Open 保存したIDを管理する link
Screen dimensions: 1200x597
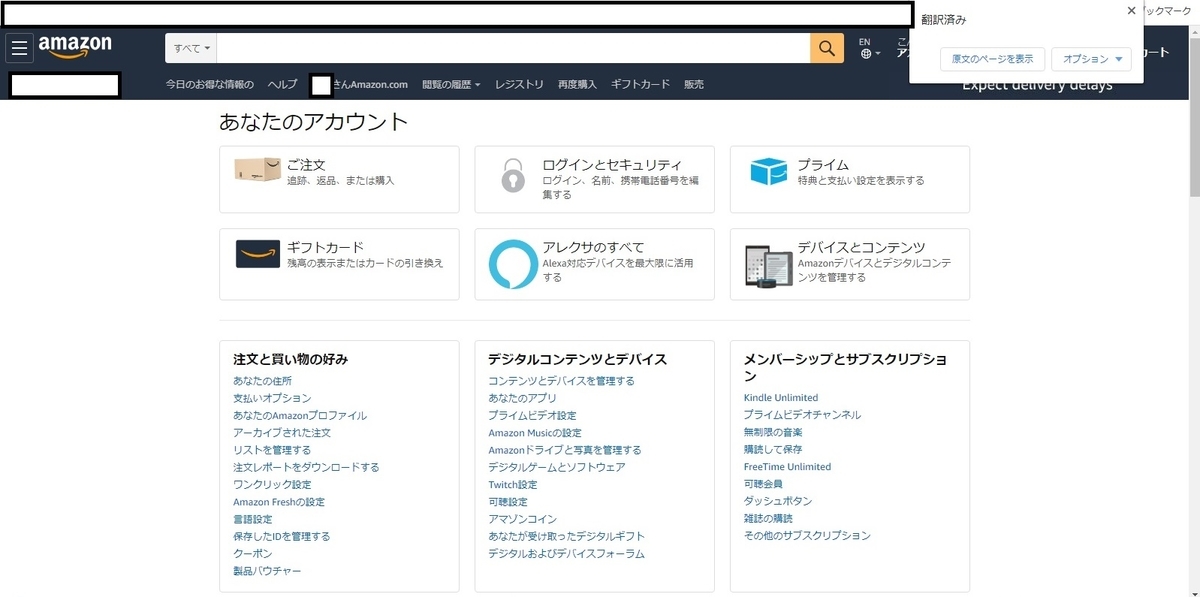[x=282, y=536]
